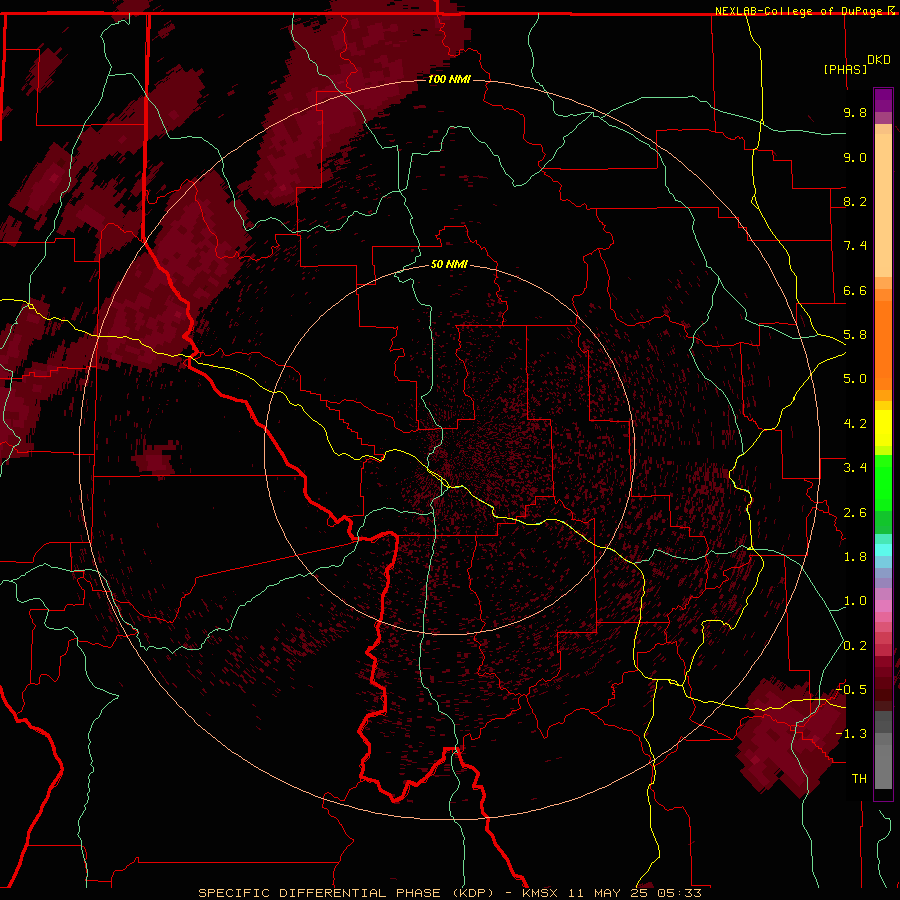The height and width of the screenshot is (900, 900).
Task: Select the 1.0 scale value
Action: [x=855, y=601]
